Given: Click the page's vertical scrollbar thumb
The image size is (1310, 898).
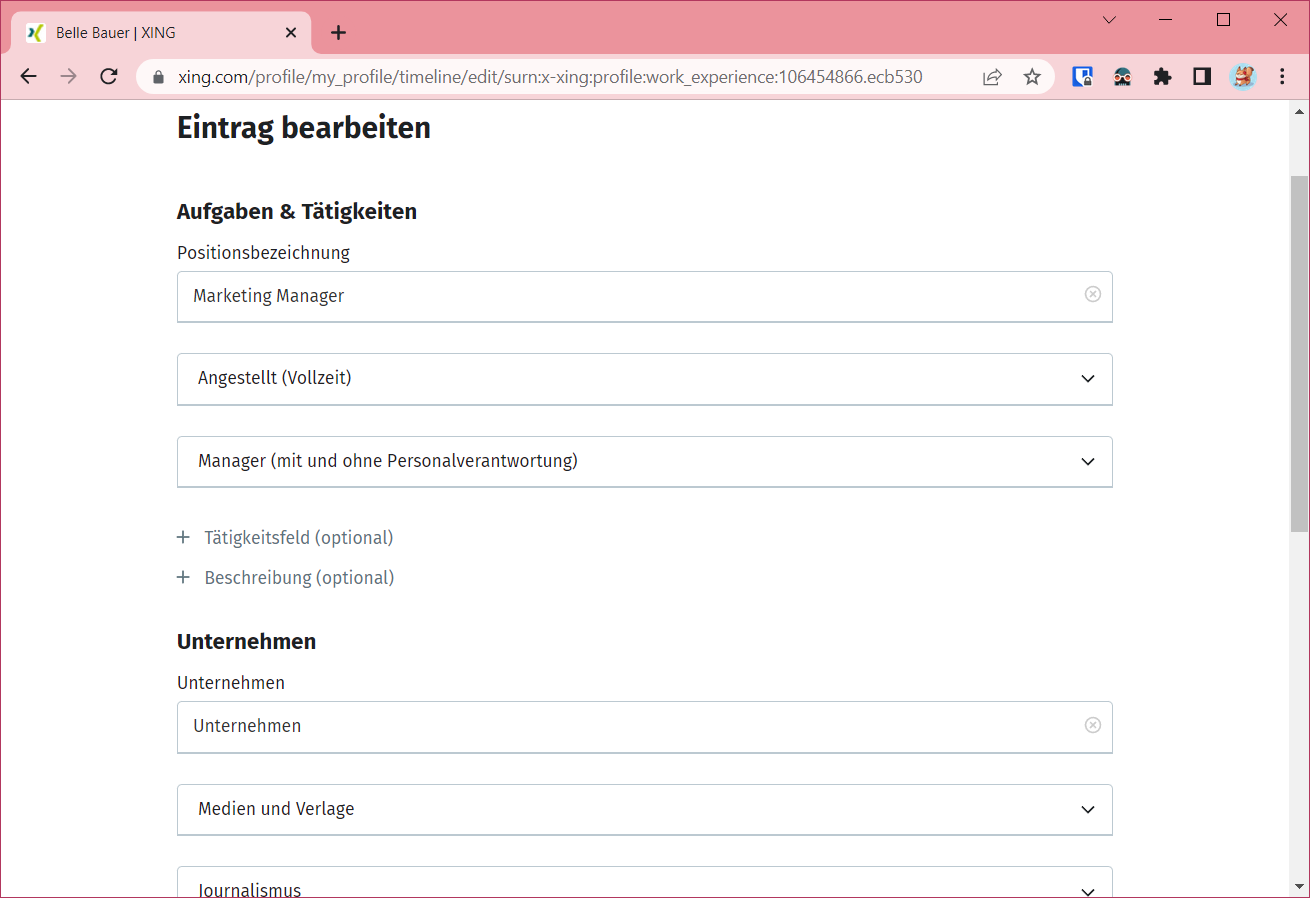Looking at the screenshot, I should [1299, 350].
